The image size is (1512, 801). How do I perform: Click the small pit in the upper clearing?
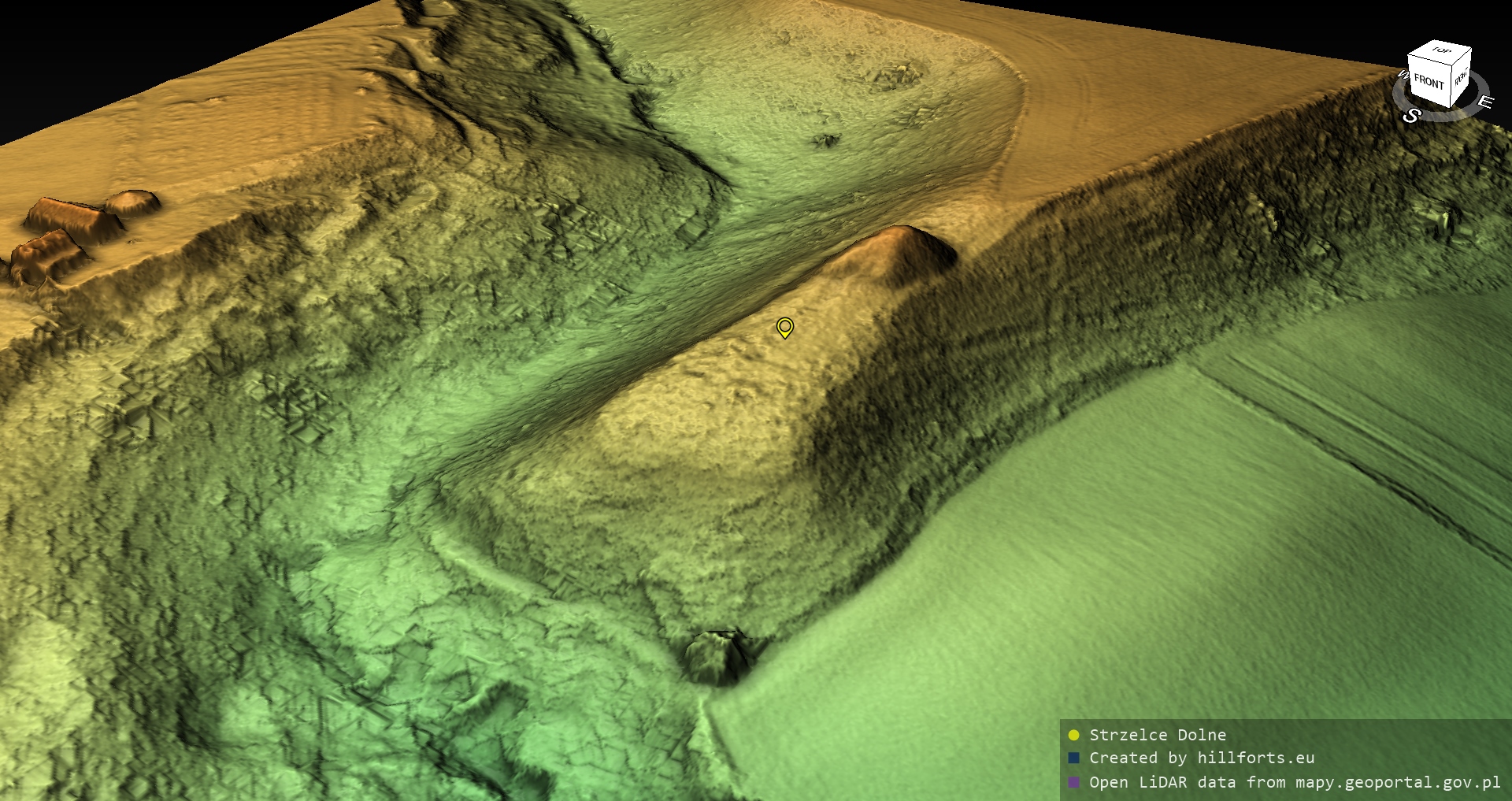(825, 141)
